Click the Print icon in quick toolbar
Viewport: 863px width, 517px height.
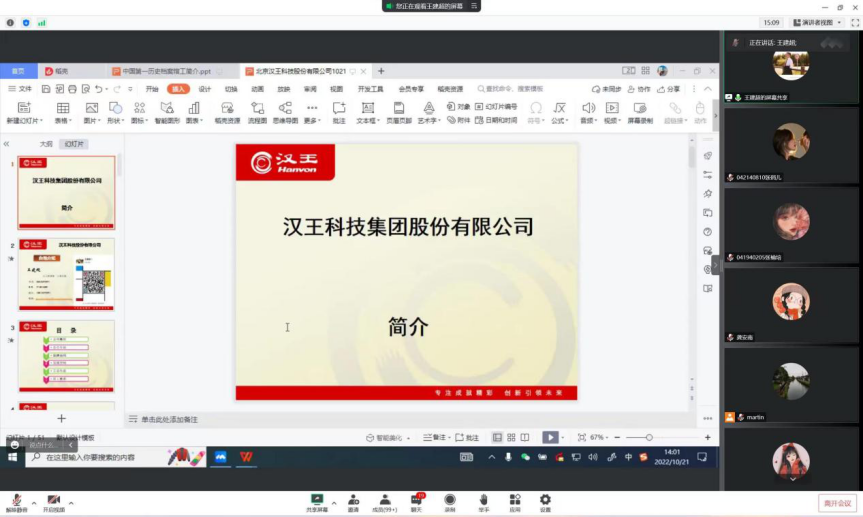(72, 89)
